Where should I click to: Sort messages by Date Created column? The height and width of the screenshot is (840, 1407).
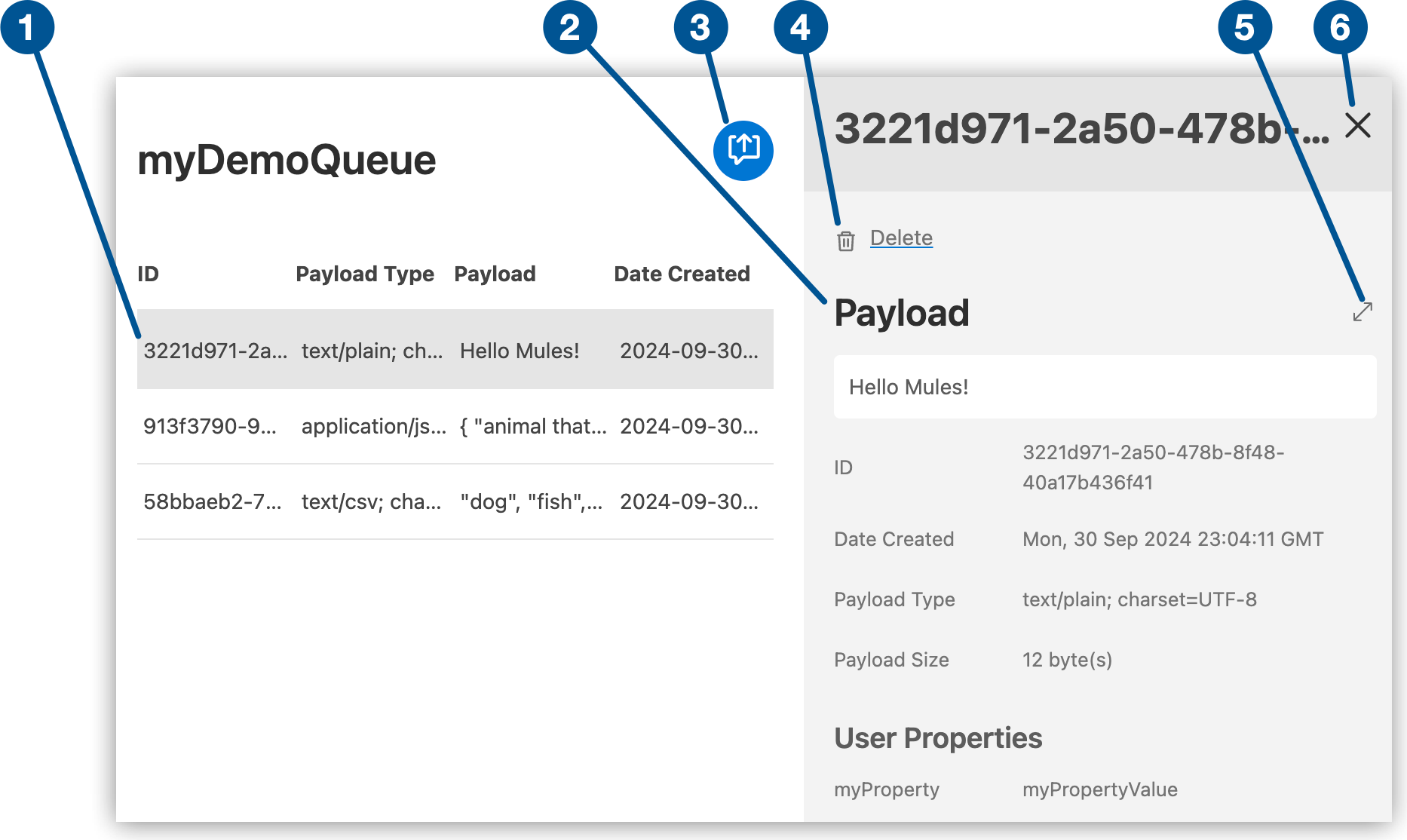coord(682,274)
